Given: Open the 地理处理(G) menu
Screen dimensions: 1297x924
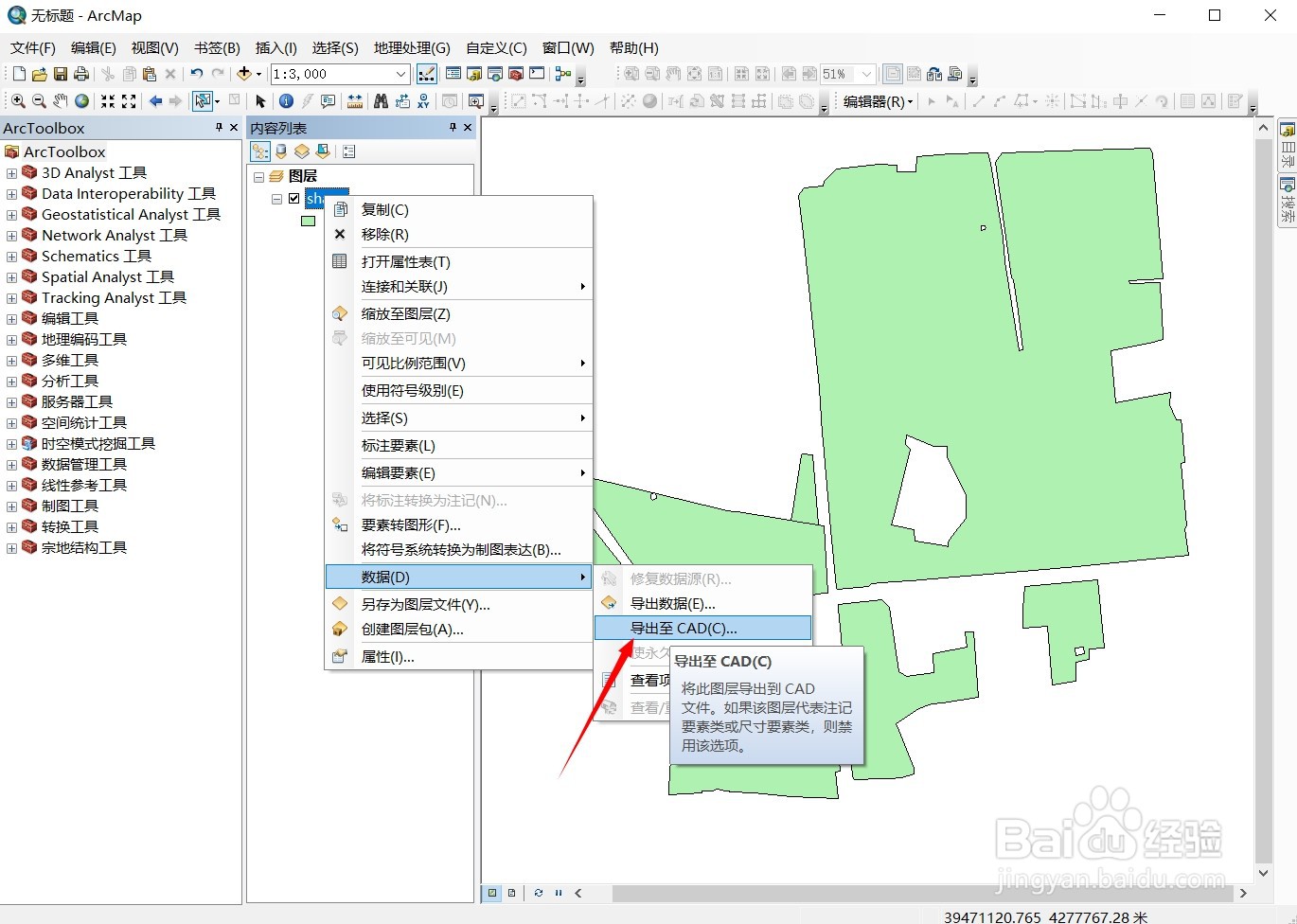Looking at the screenshot, I should (x=410, y=47).
